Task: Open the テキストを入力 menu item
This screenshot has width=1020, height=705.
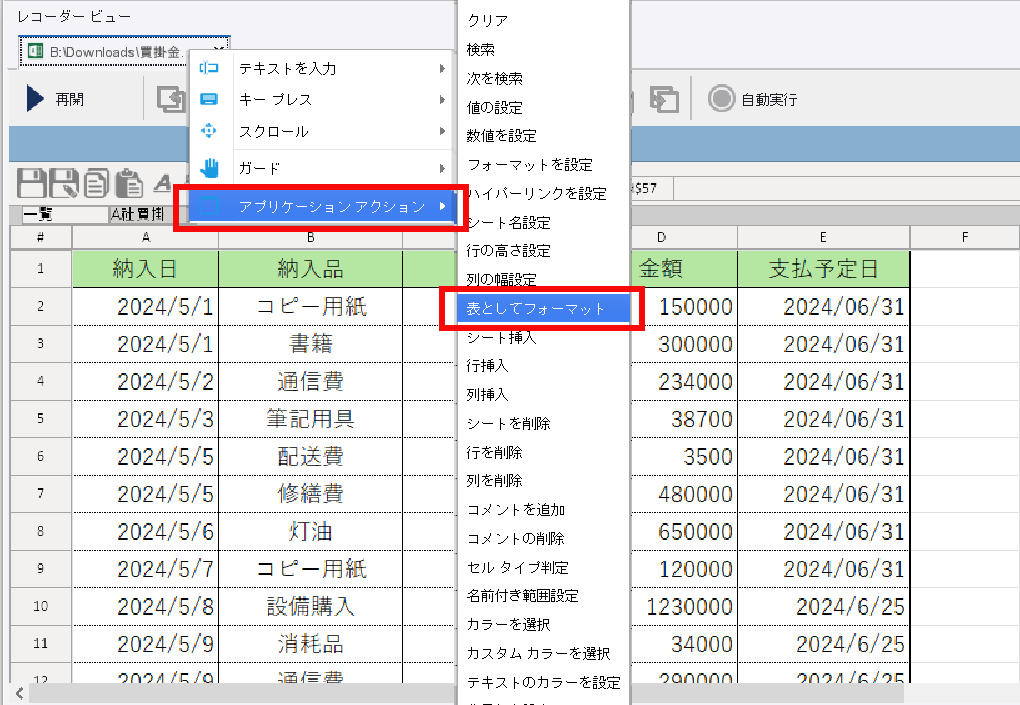Action: pos(321,68)
